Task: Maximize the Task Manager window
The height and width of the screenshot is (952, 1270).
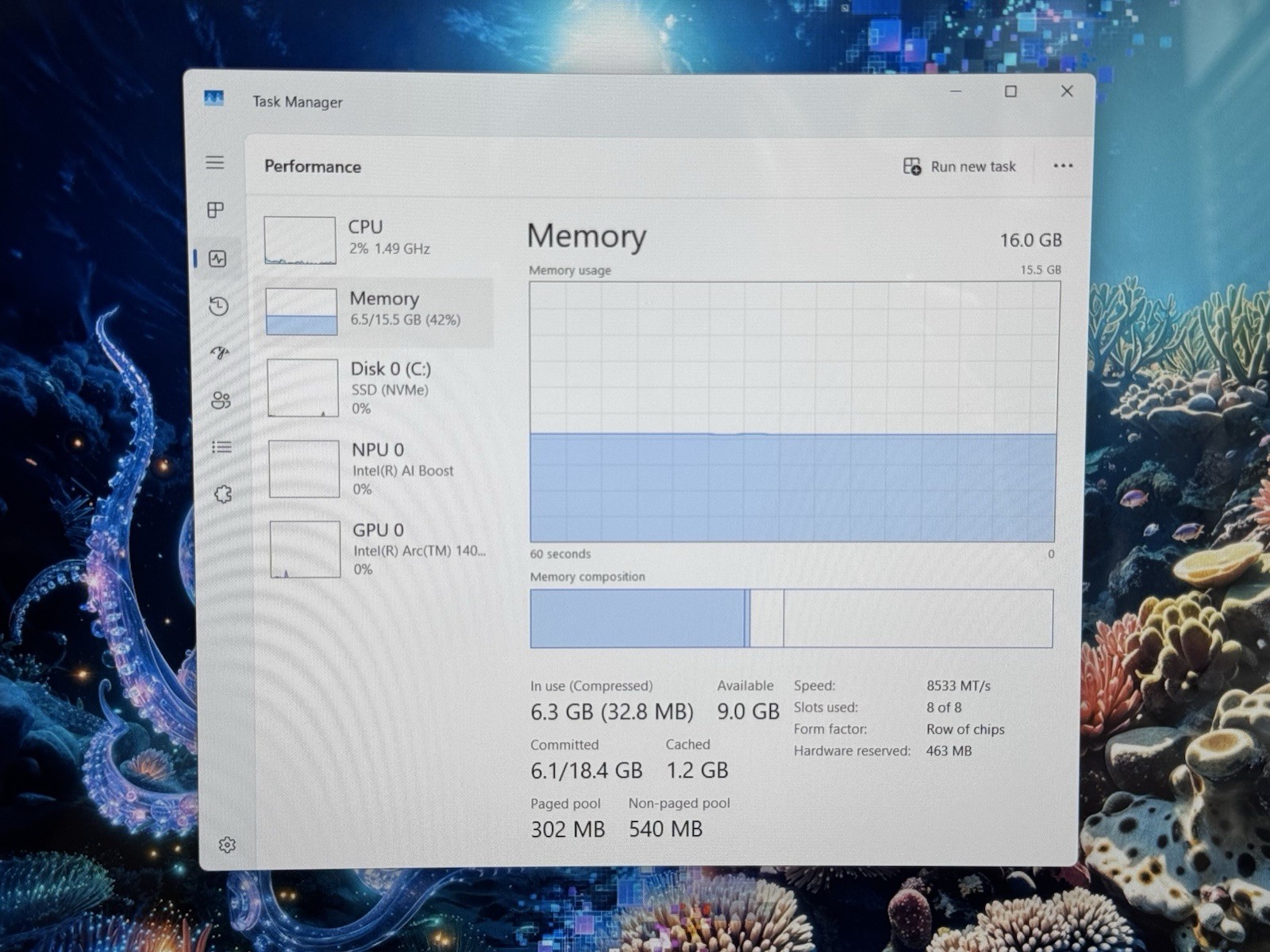Action: 1010,91
